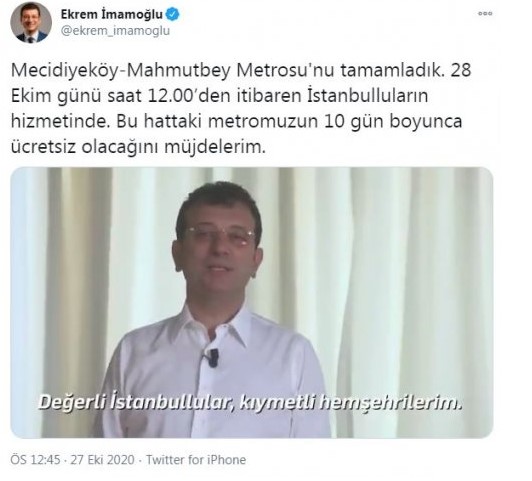This screenshot has width=532, height=481.
Task: Open the @ekrem_imamoglu handle link
Action: [x=115, y=31]
